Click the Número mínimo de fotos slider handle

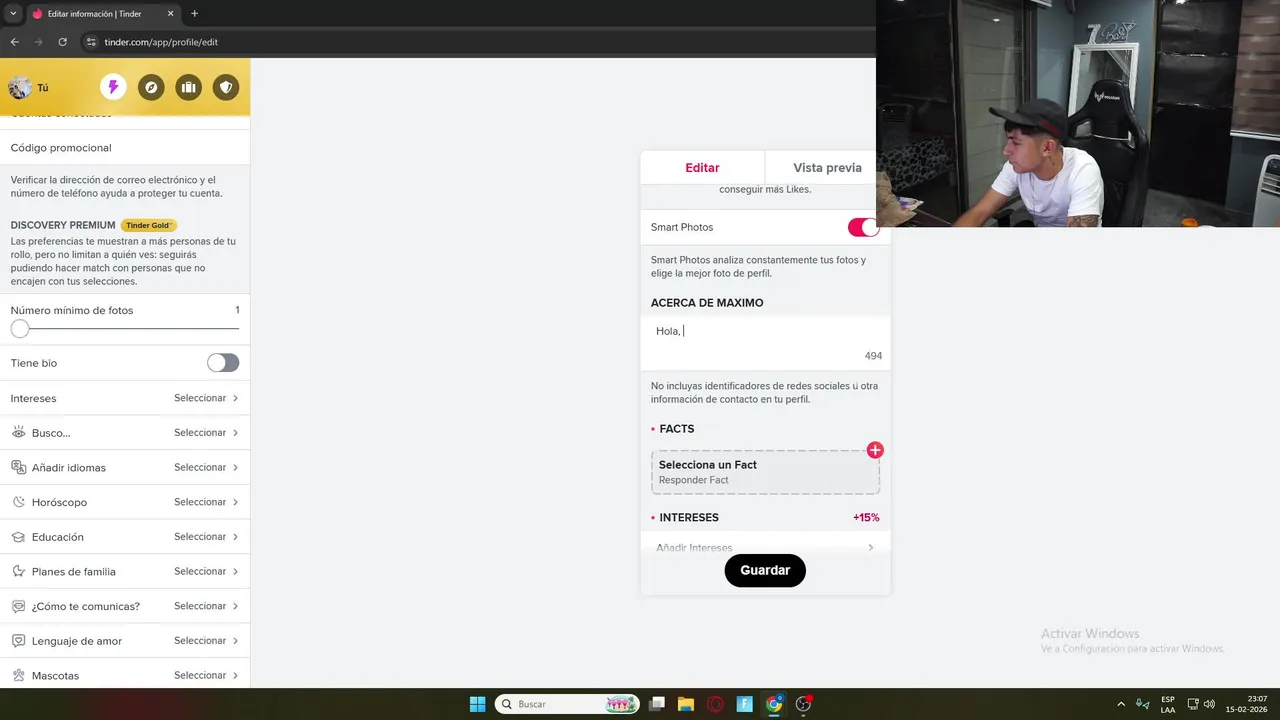coord(20,329)
